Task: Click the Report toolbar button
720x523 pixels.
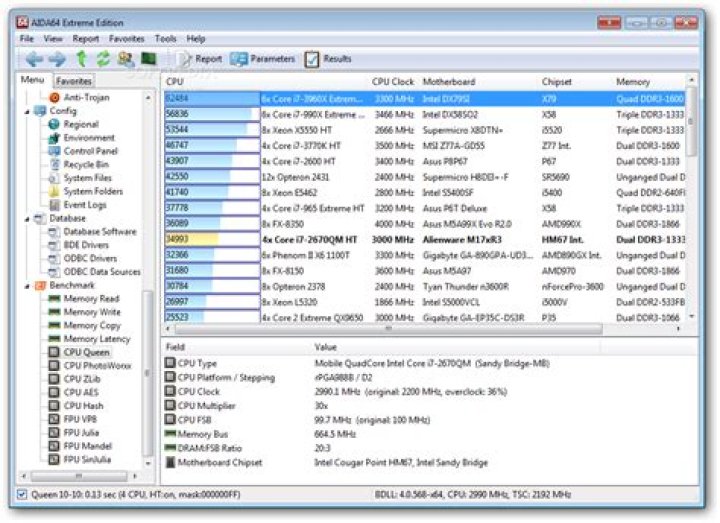Action: 200,59
